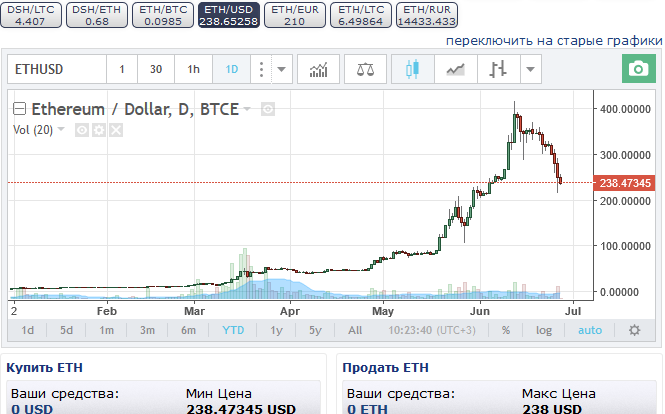Set range to 1m
Screen dimensions: 665x414
(106, 330)
